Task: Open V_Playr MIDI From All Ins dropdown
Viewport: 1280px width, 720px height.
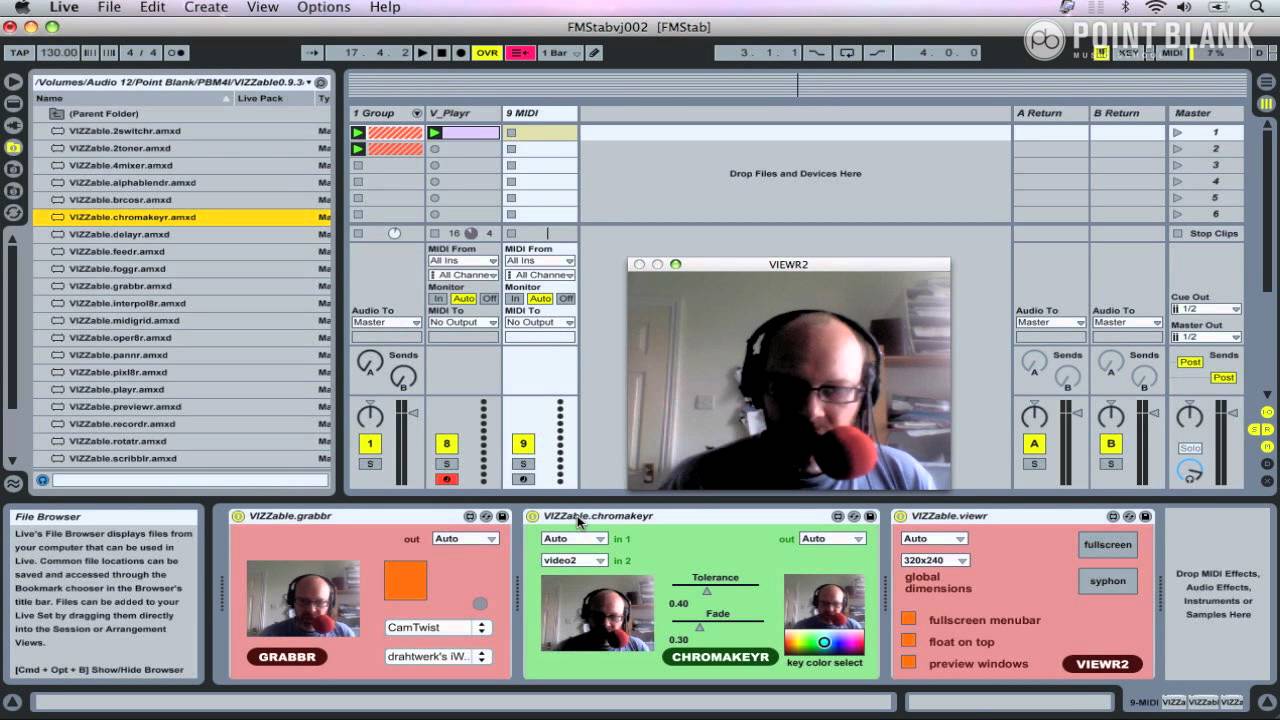Action: click(x=463, y=261)
